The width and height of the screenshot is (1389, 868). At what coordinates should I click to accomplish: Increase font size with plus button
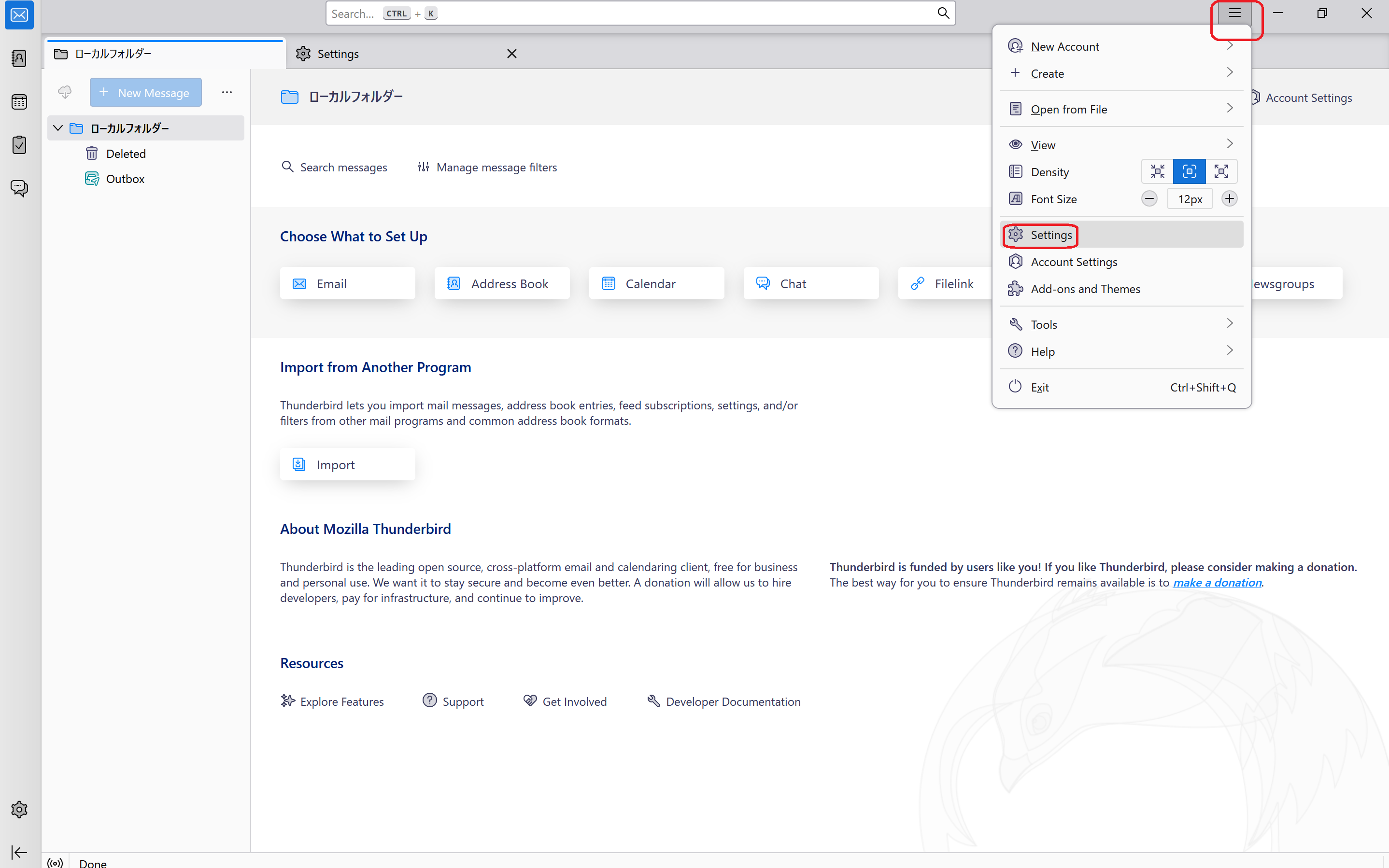pyautogui.click(x=1229, y=198)
